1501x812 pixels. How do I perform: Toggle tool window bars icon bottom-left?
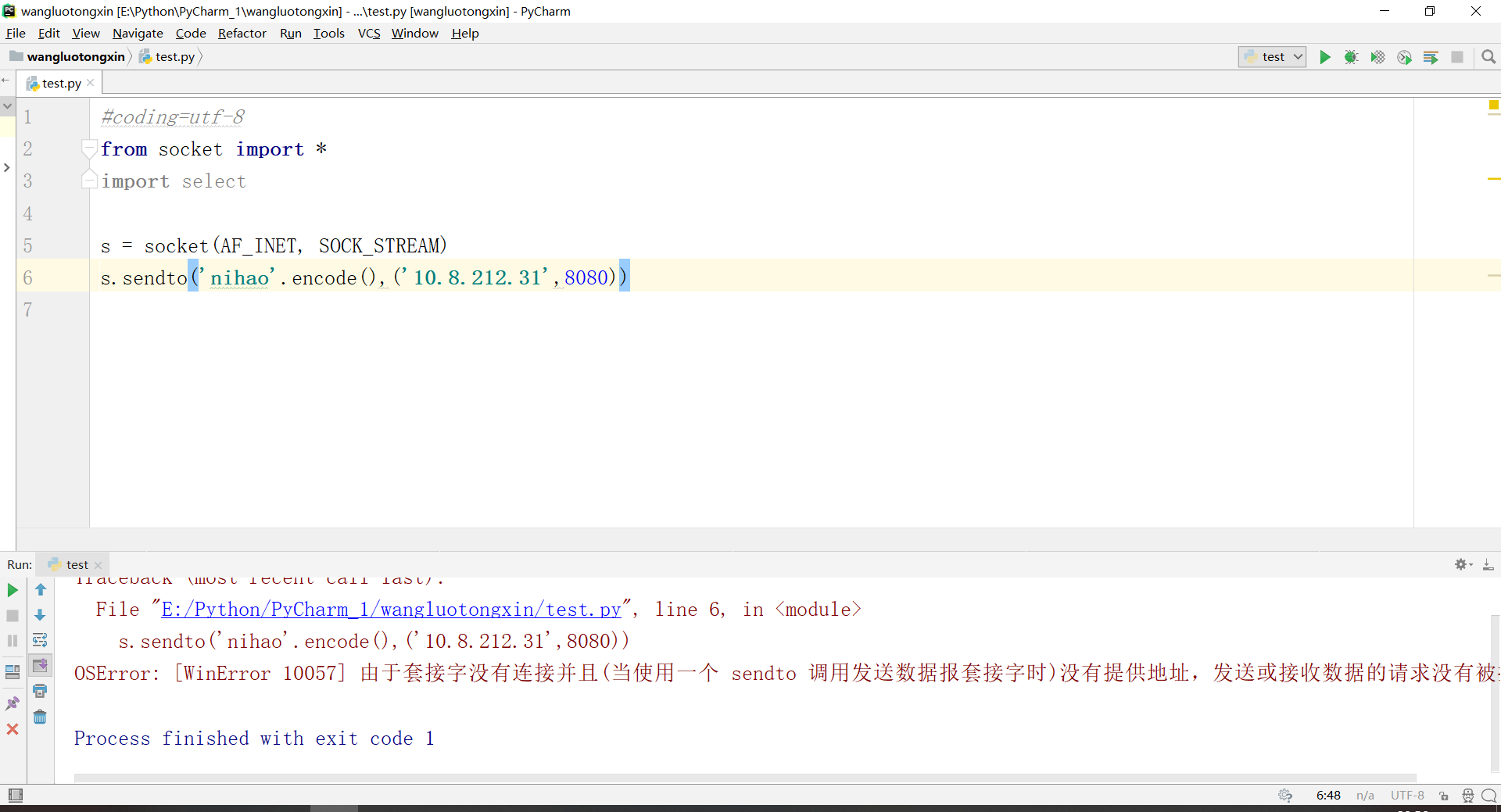15,795
